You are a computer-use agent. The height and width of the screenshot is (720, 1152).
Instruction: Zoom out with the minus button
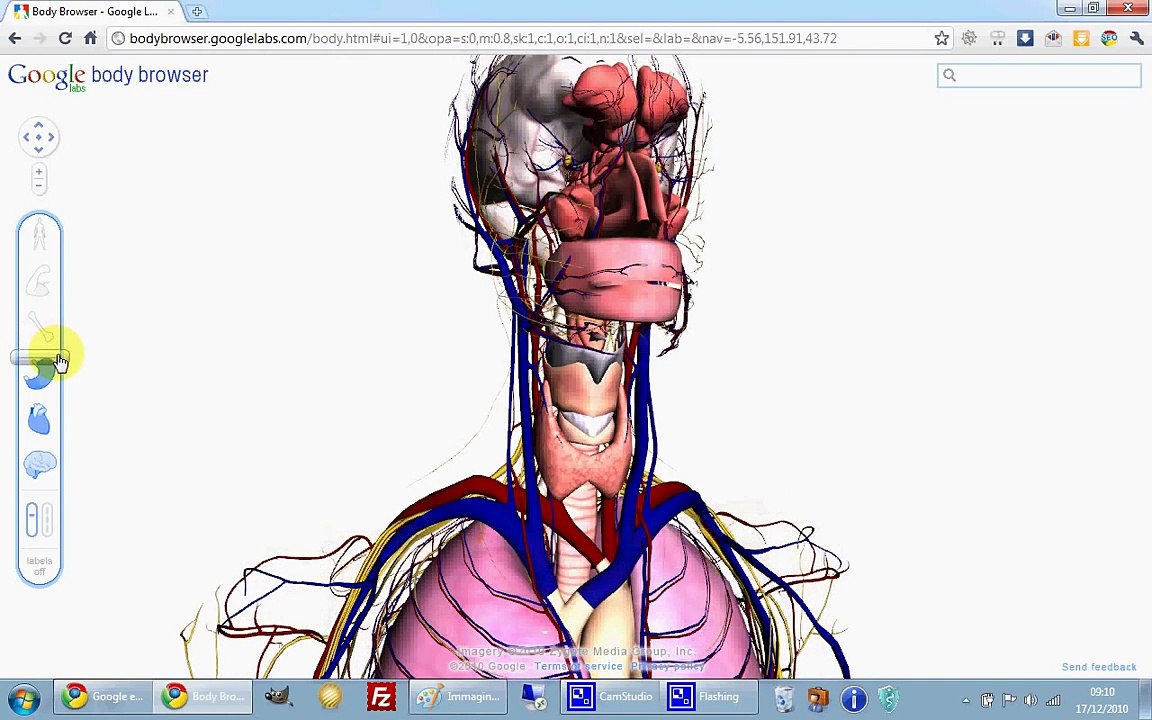pos(39,186)
